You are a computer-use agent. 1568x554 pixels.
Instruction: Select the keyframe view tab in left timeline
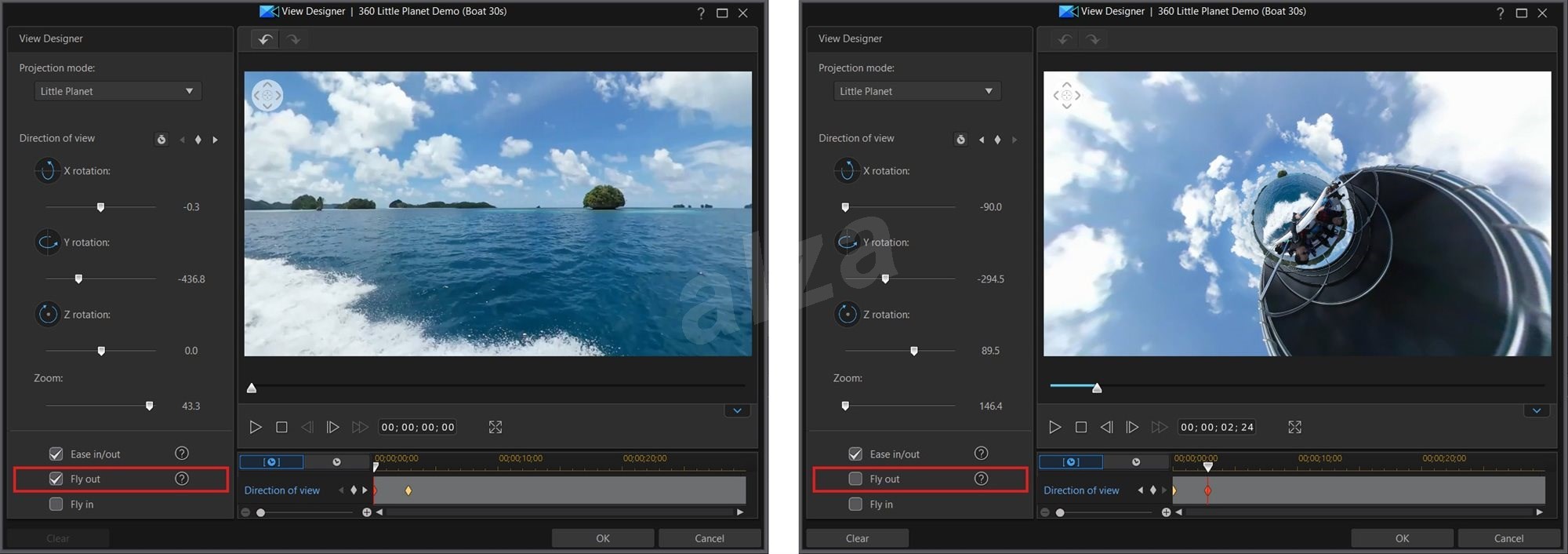coord(271,462)
